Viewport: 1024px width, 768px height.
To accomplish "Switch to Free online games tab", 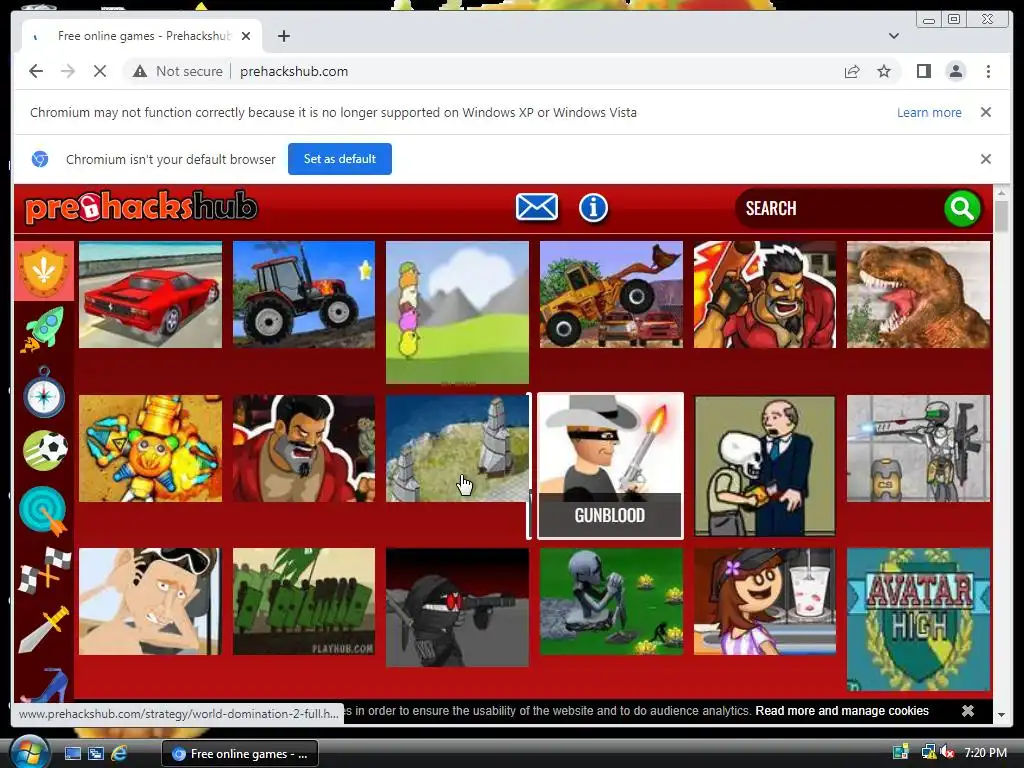I will click(x=144, y=36).
